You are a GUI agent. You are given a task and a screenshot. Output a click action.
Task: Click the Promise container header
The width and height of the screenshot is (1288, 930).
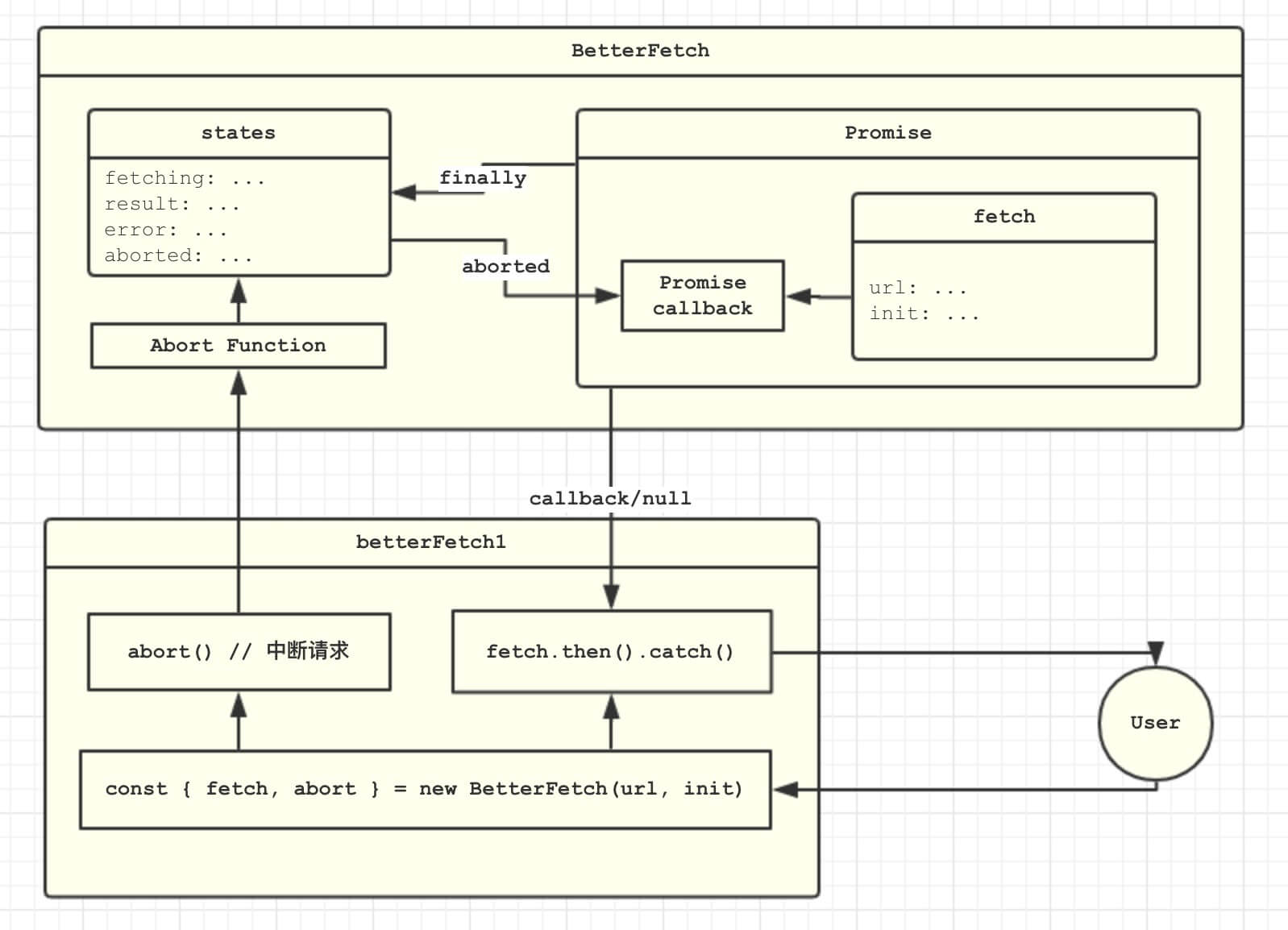tap(887, 133)
